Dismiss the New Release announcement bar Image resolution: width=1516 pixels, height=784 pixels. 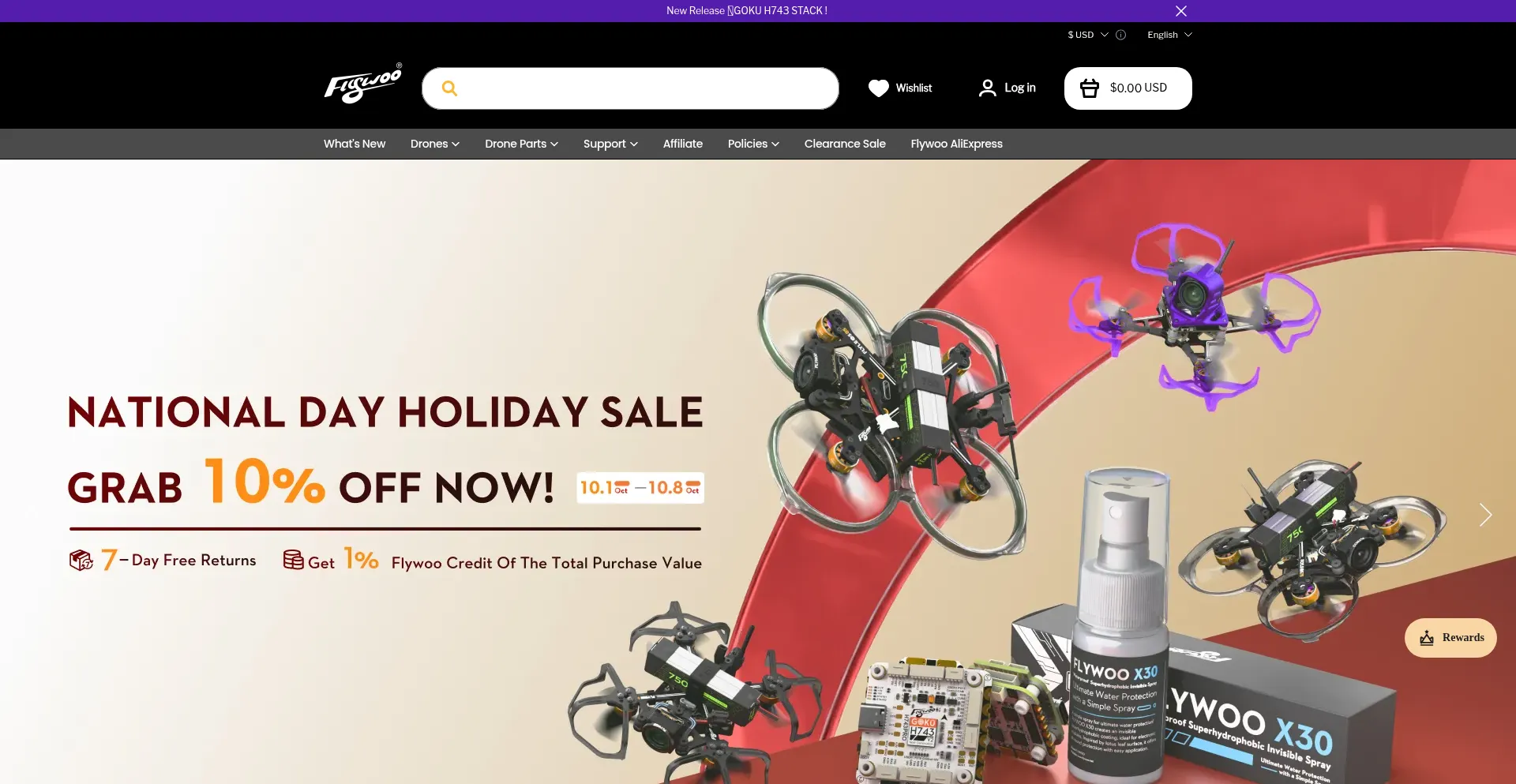[1181, 11]
